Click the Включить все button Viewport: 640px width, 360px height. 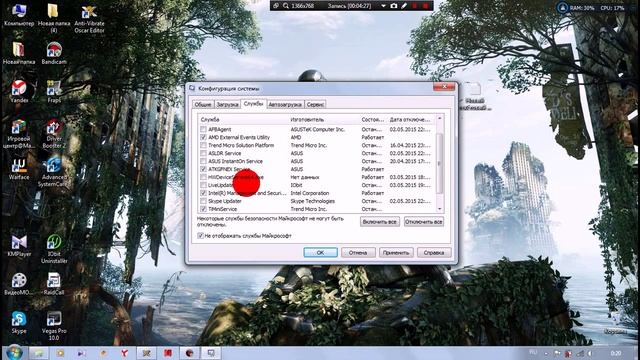(380, 222)
